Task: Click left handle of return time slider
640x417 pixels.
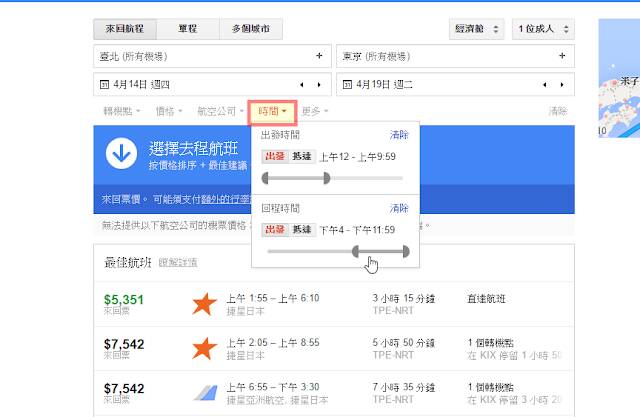Action: point(356,252)
